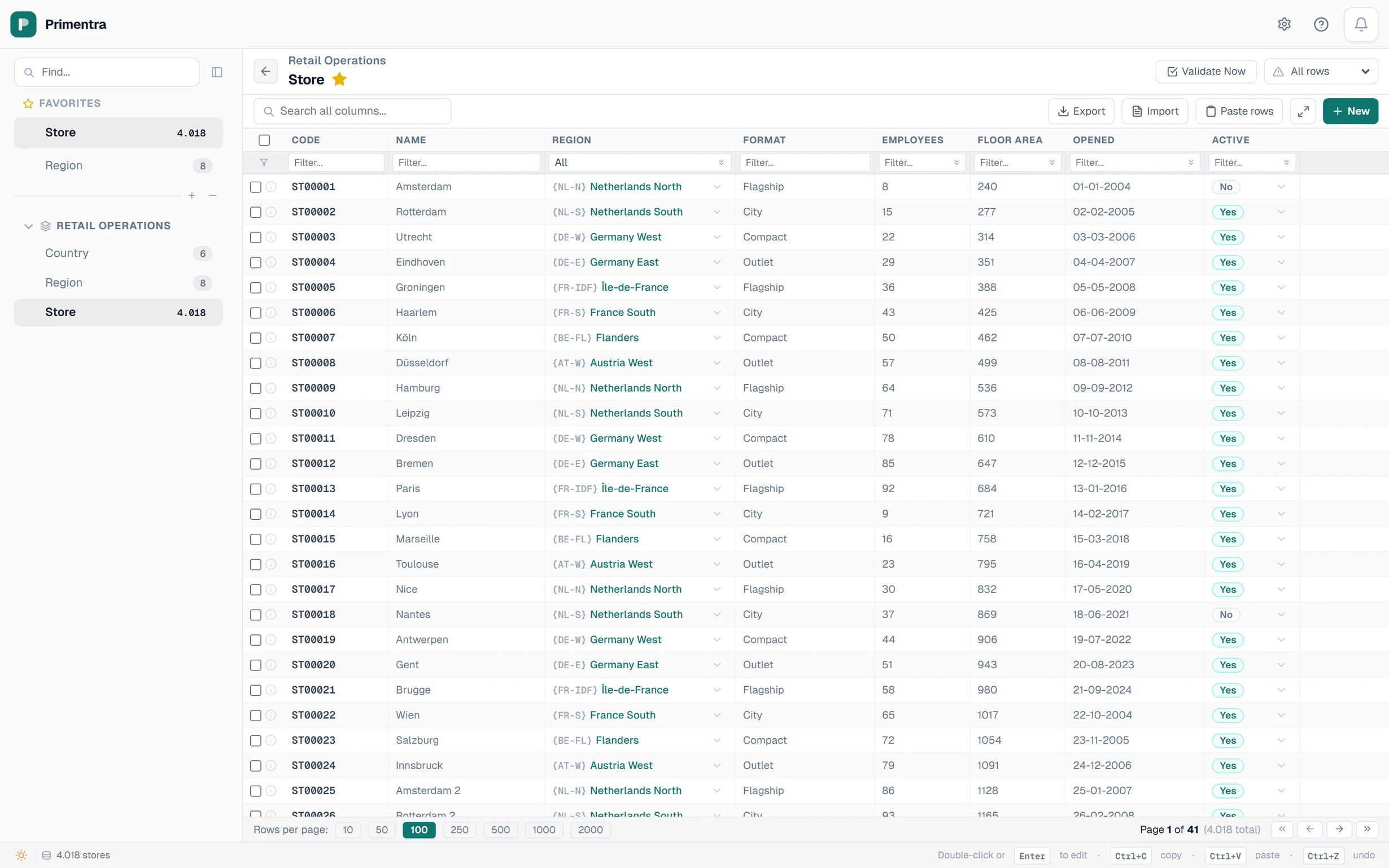The image size is (1389, 868).
Task: Check the ST00018 Nantes row
Action: 256,614
